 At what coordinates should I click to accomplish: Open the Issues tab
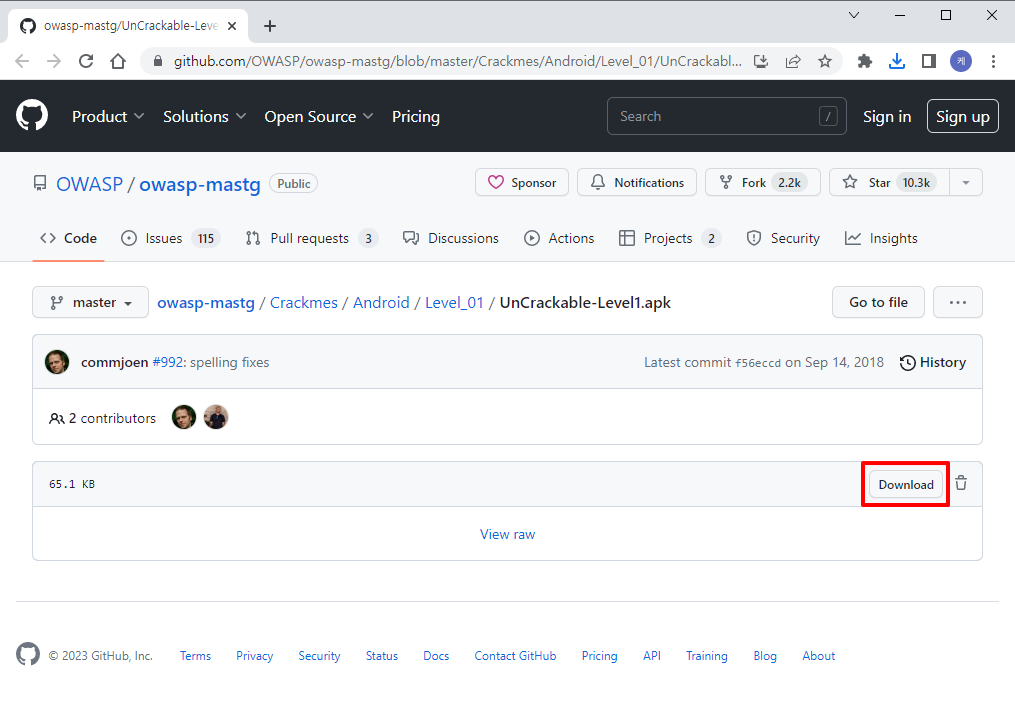coord(171,238)
